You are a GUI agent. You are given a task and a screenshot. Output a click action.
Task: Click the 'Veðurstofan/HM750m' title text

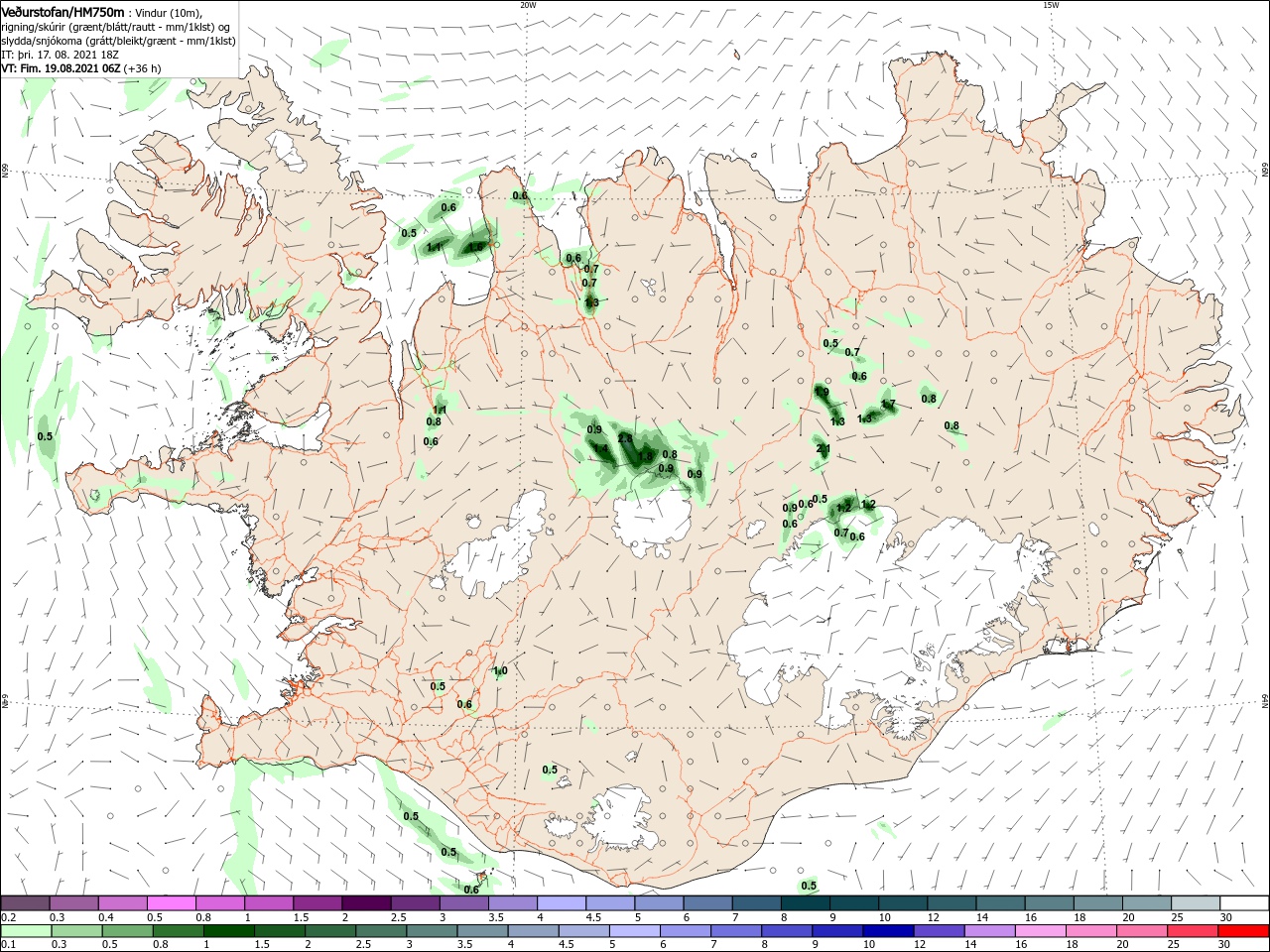(x=63, y=12)
